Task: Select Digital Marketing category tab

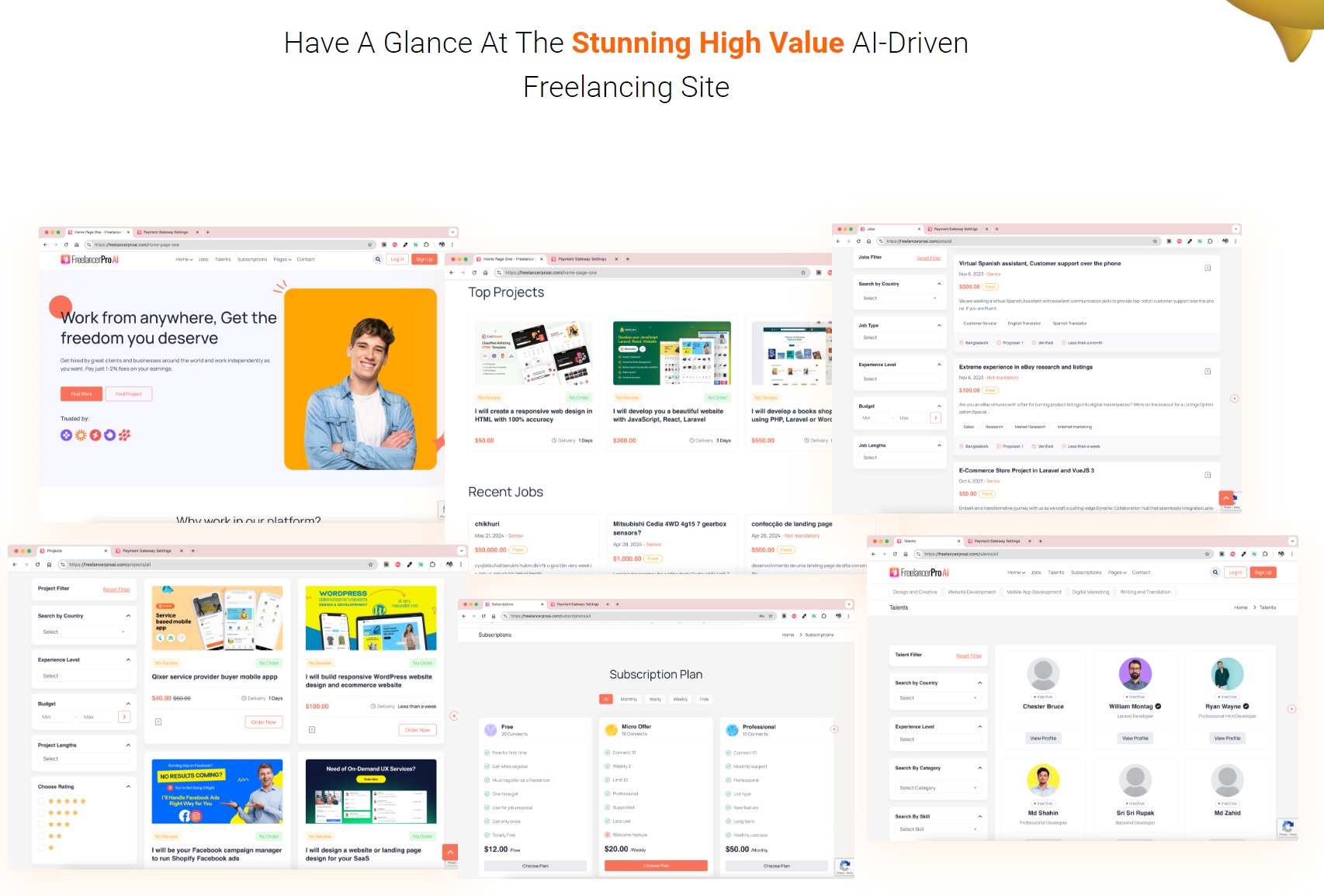Action: point(1090,592)
